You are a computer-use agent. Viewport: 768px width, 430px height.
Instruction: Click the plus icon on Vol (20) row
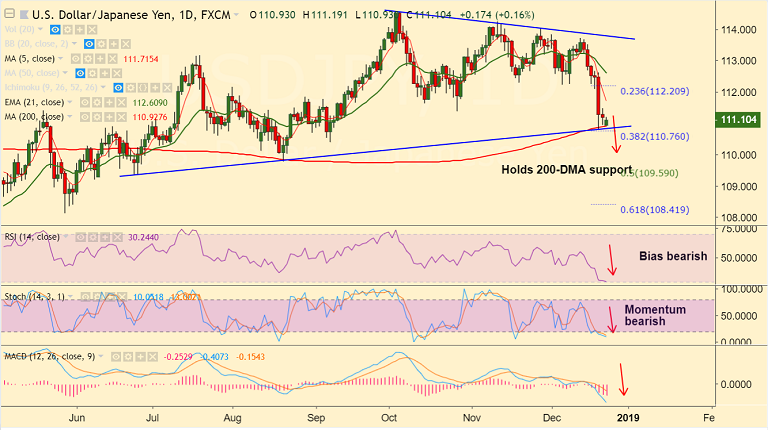tap(80, 29)
